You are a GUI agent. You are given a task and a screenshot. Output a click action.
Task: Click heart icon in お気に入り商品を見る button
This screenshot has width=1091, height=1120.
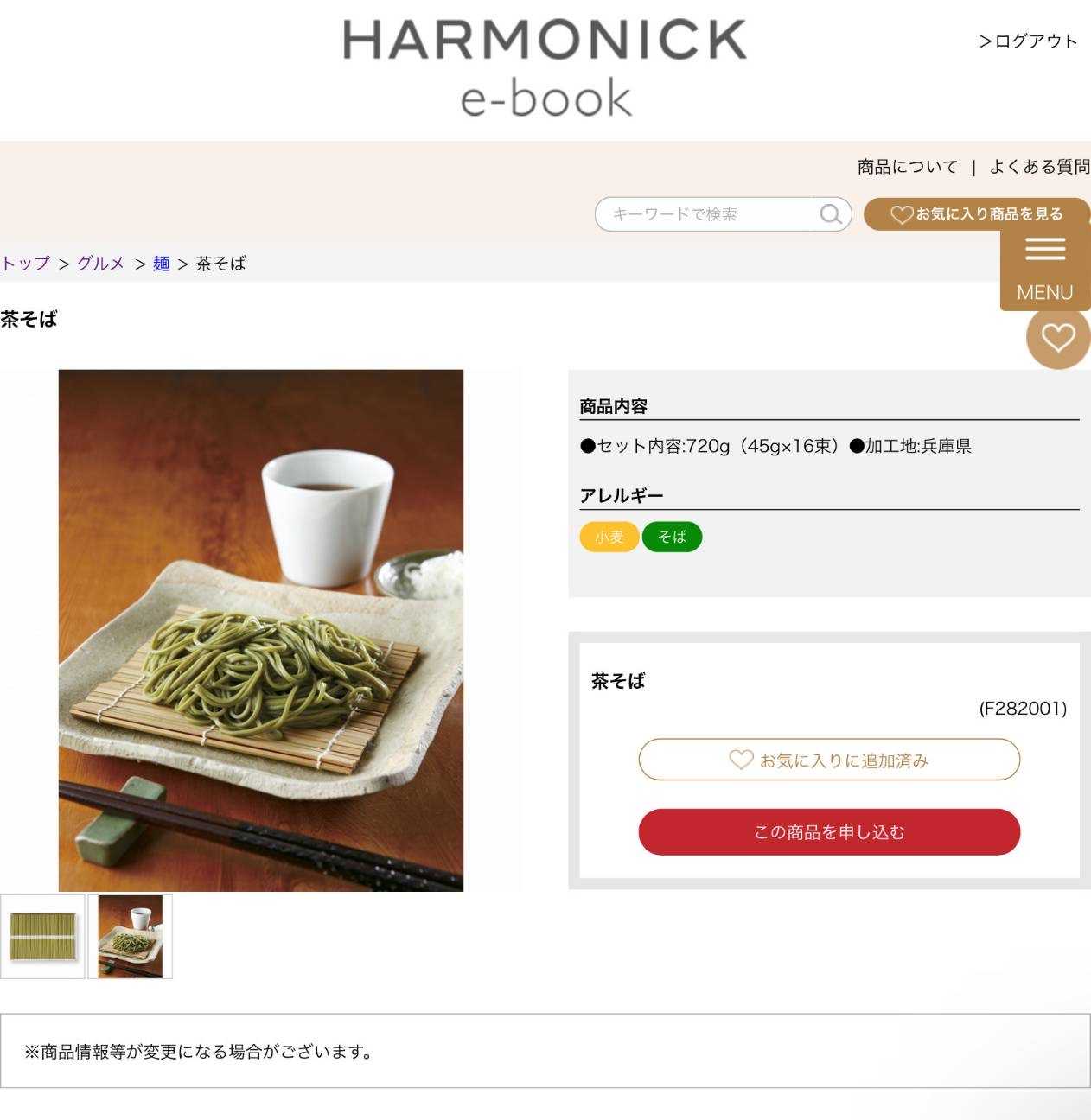pos(902,214)
